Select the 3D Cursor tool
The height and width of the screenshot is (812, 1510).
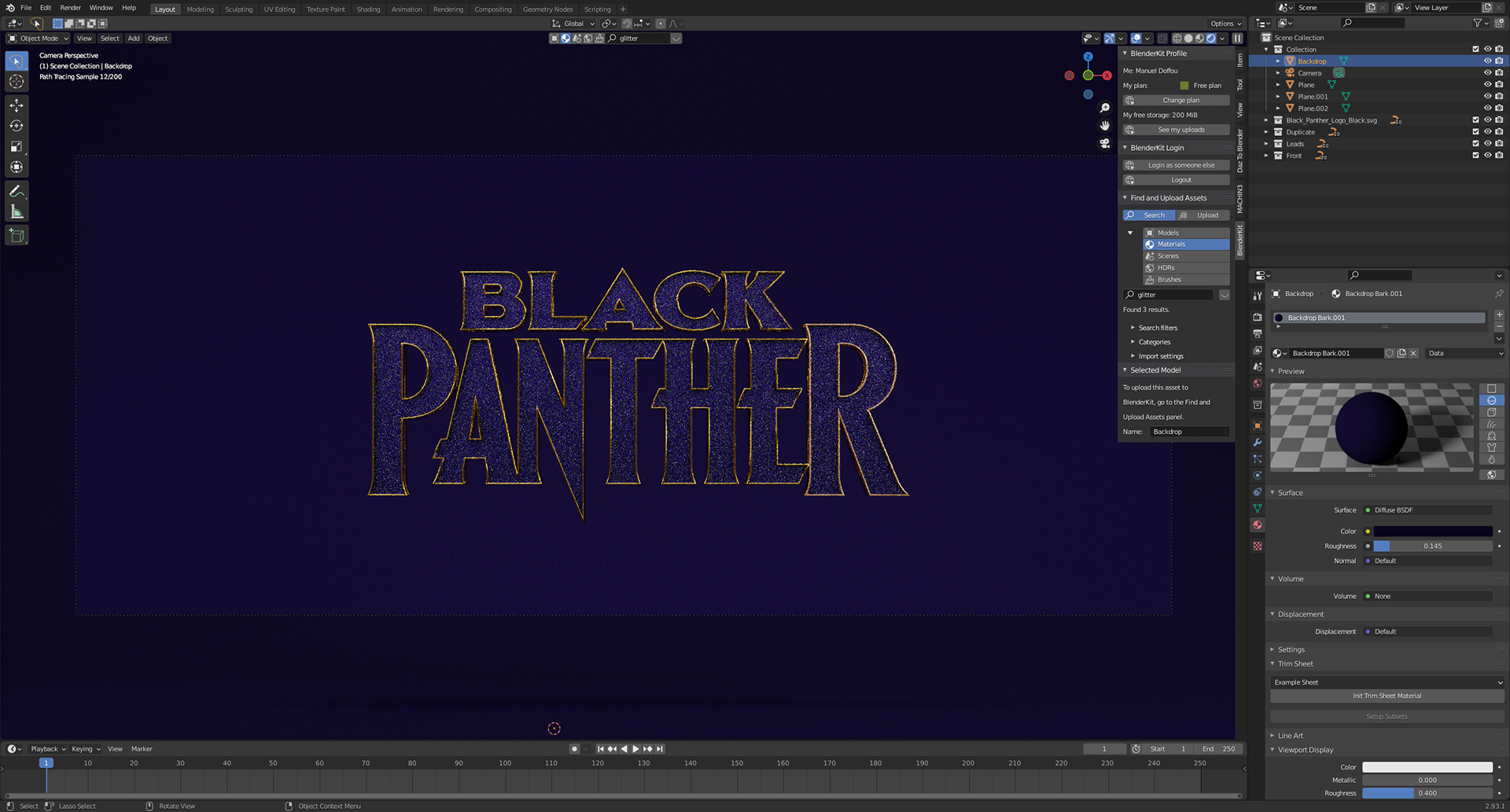(17, 82)
